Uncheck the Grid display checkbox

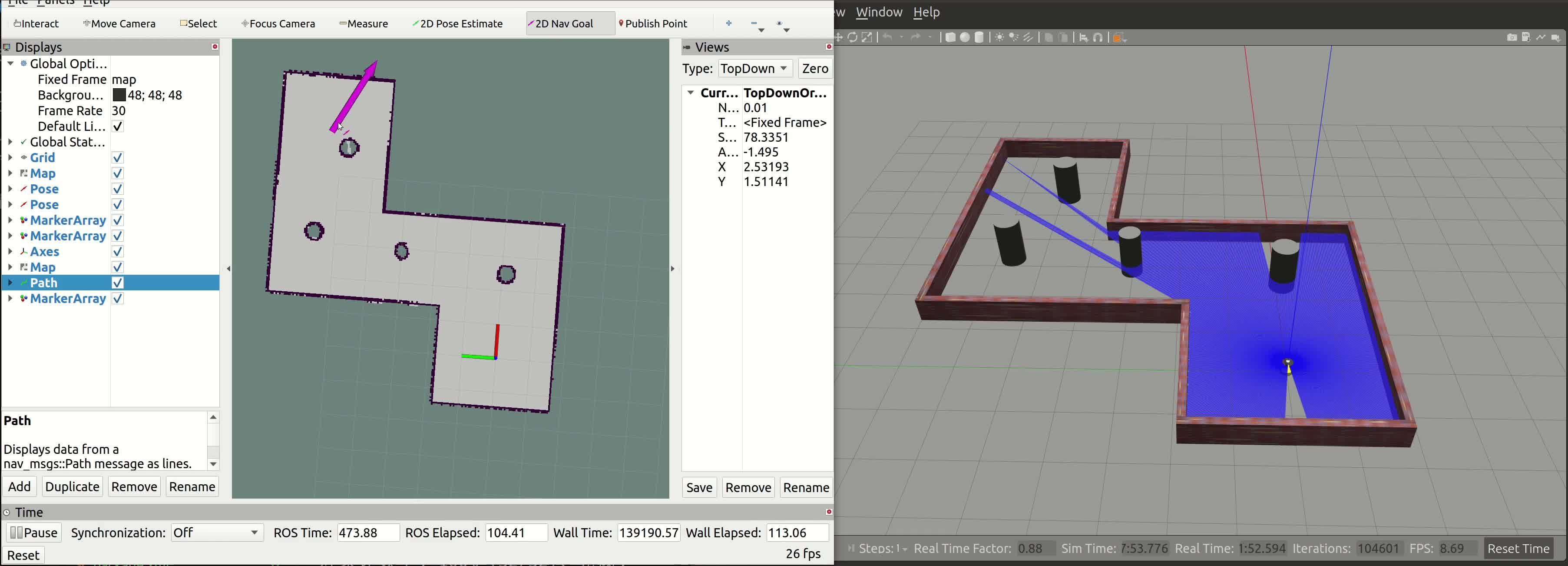[x=118, y=158]
